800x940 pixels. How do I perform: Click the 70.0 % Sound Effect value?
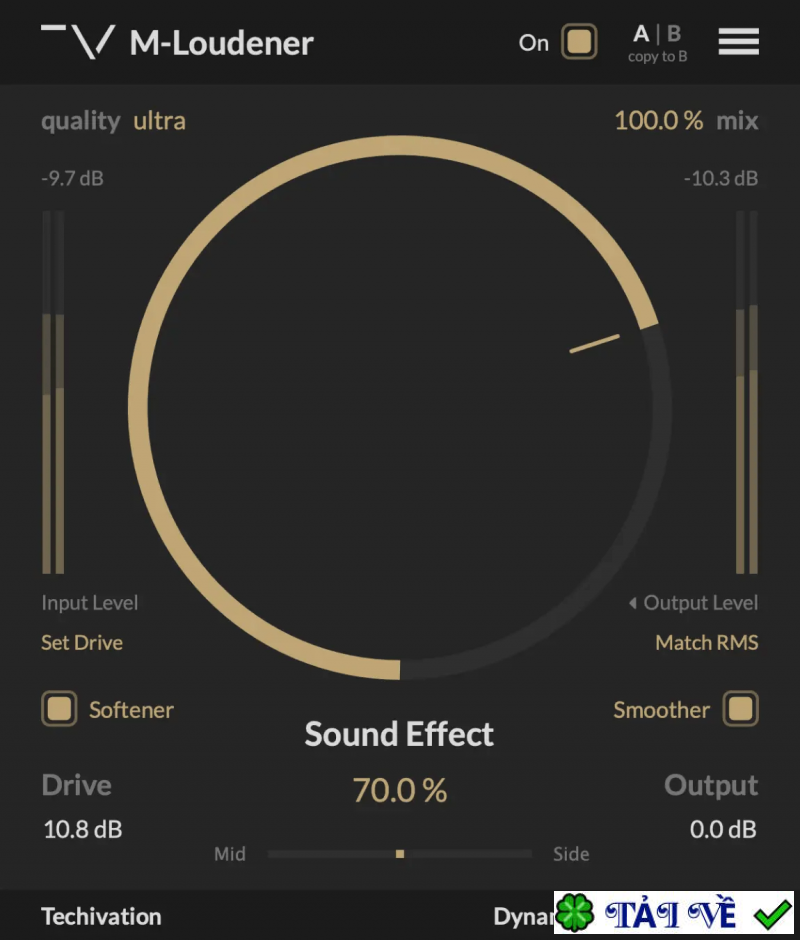[x=399, y=790]
